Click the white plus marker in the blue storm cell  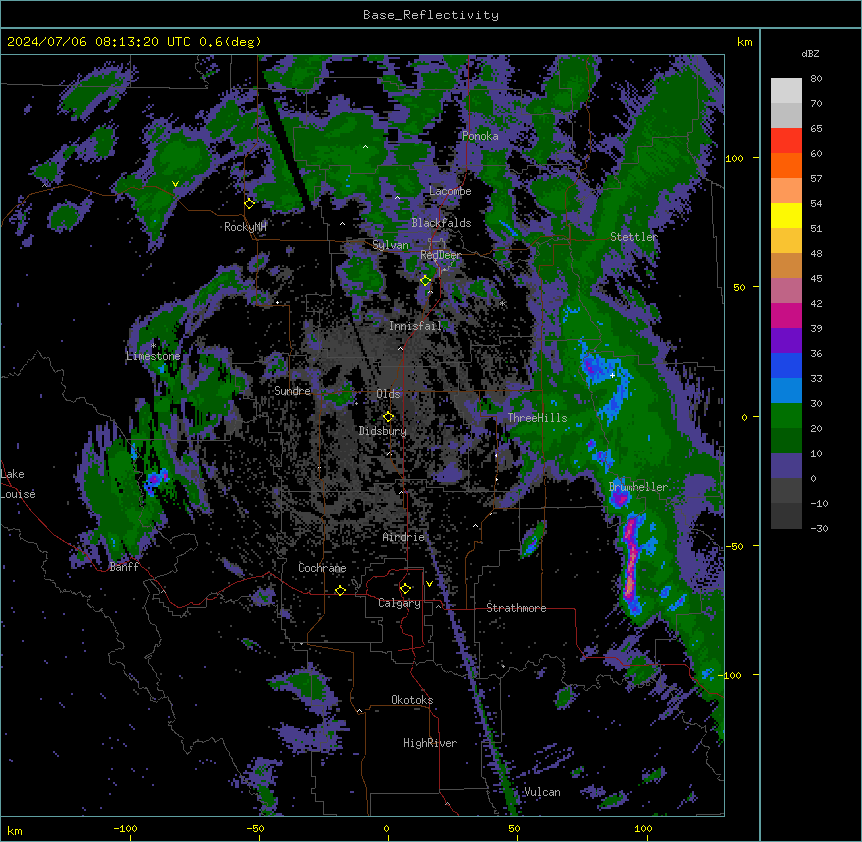[612, 375]
